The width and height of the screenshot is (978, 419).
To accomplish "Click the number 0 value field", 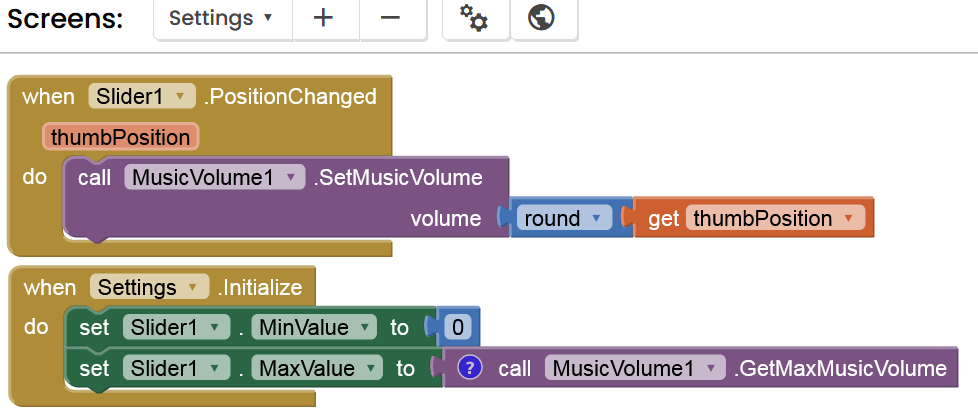I will (x=458, y=328).
